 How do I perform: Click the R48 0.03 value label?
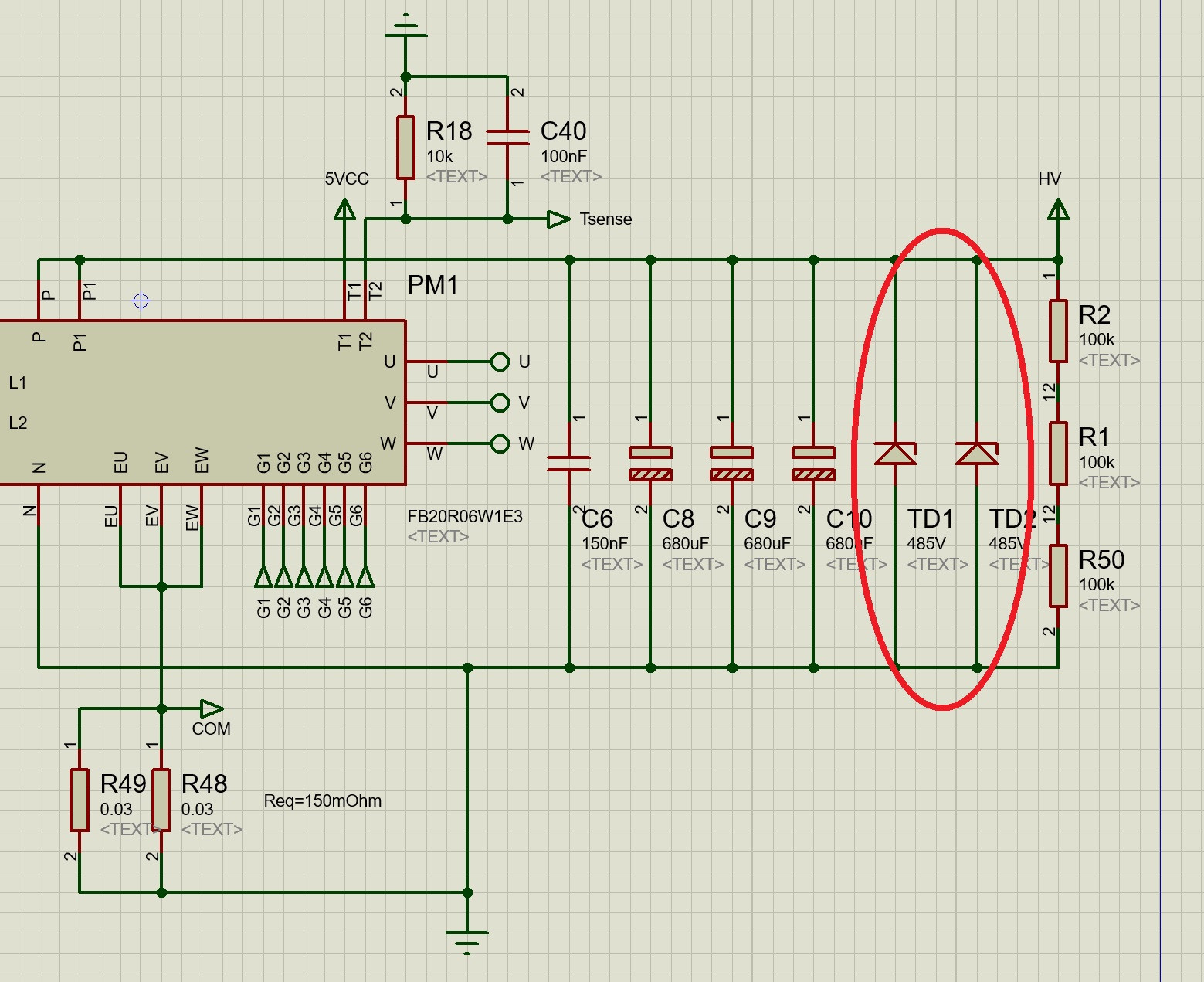[x=197, y=809]
